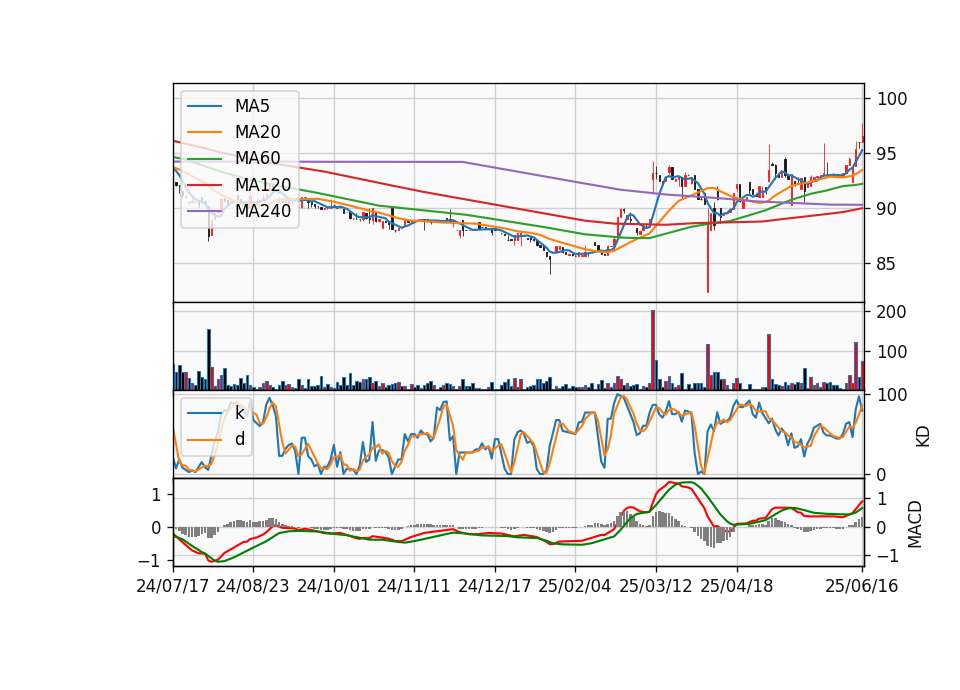Click the purple MA240 legend line sample
Image resolution: width=960 pixels, height=690 pixels.
pyautogui.click(x=204, y=211)
